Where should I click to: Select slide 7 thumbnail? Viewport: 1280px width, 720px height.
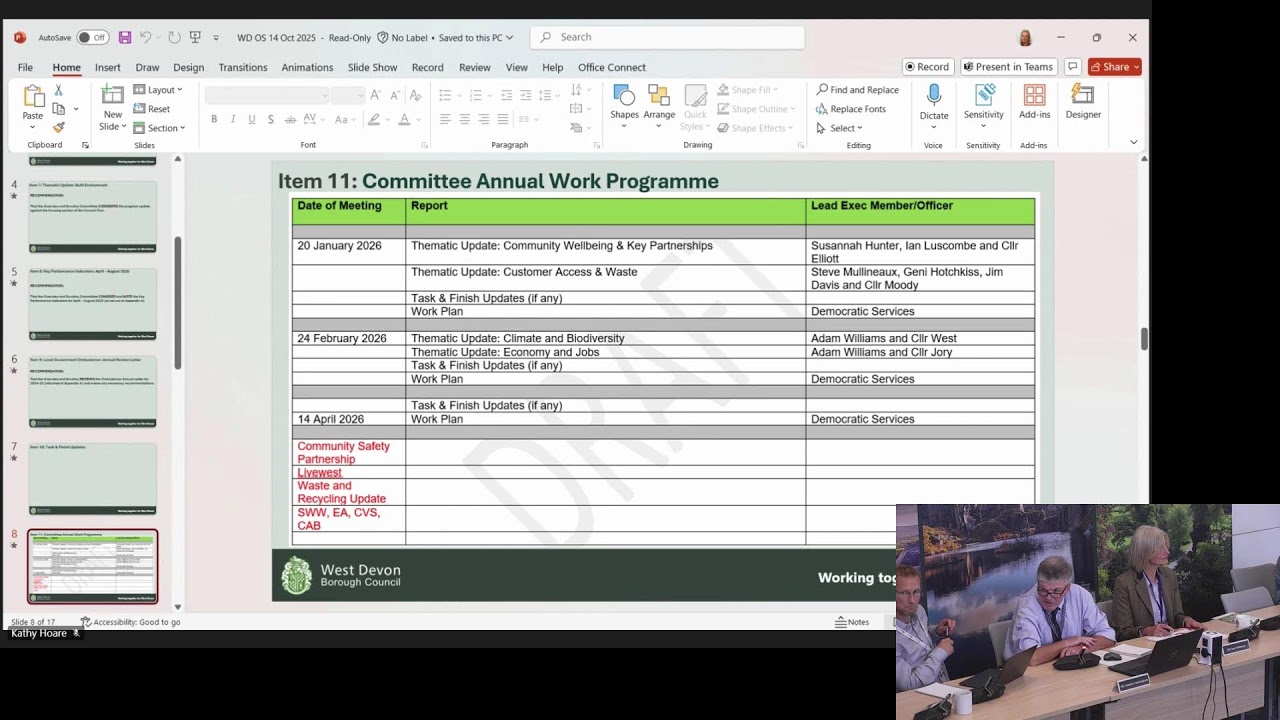pyautogui.click(x=93, y=479)
